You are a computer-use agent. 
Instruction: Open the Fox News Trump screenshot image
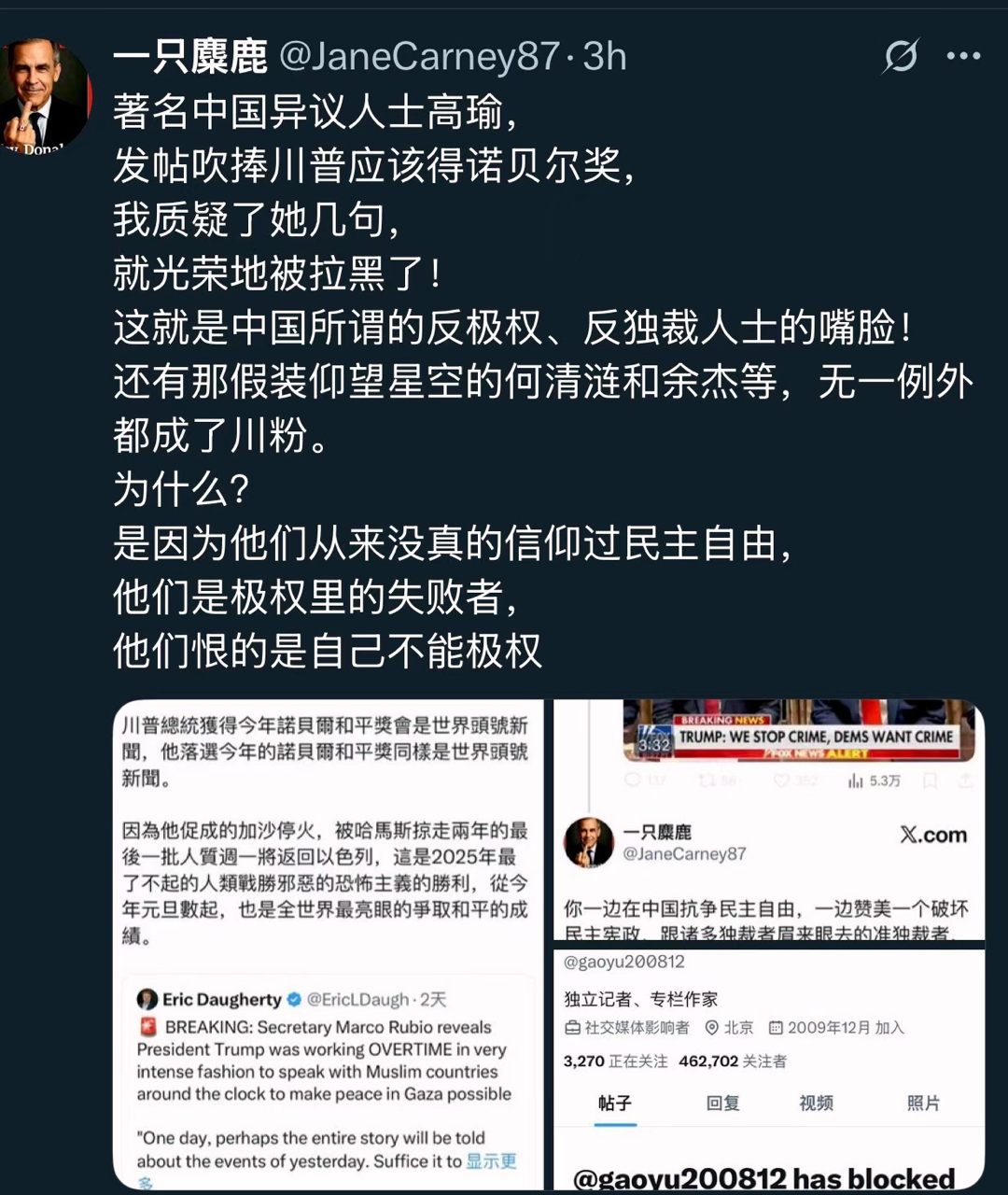[x=769, y=819]
